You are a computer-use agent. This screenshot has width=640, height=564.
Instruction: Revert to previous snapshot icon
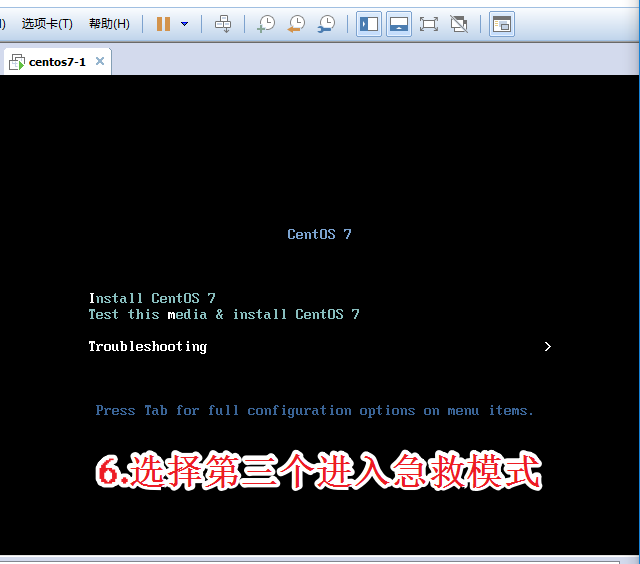pyautogui.click(x=296, y=24)
